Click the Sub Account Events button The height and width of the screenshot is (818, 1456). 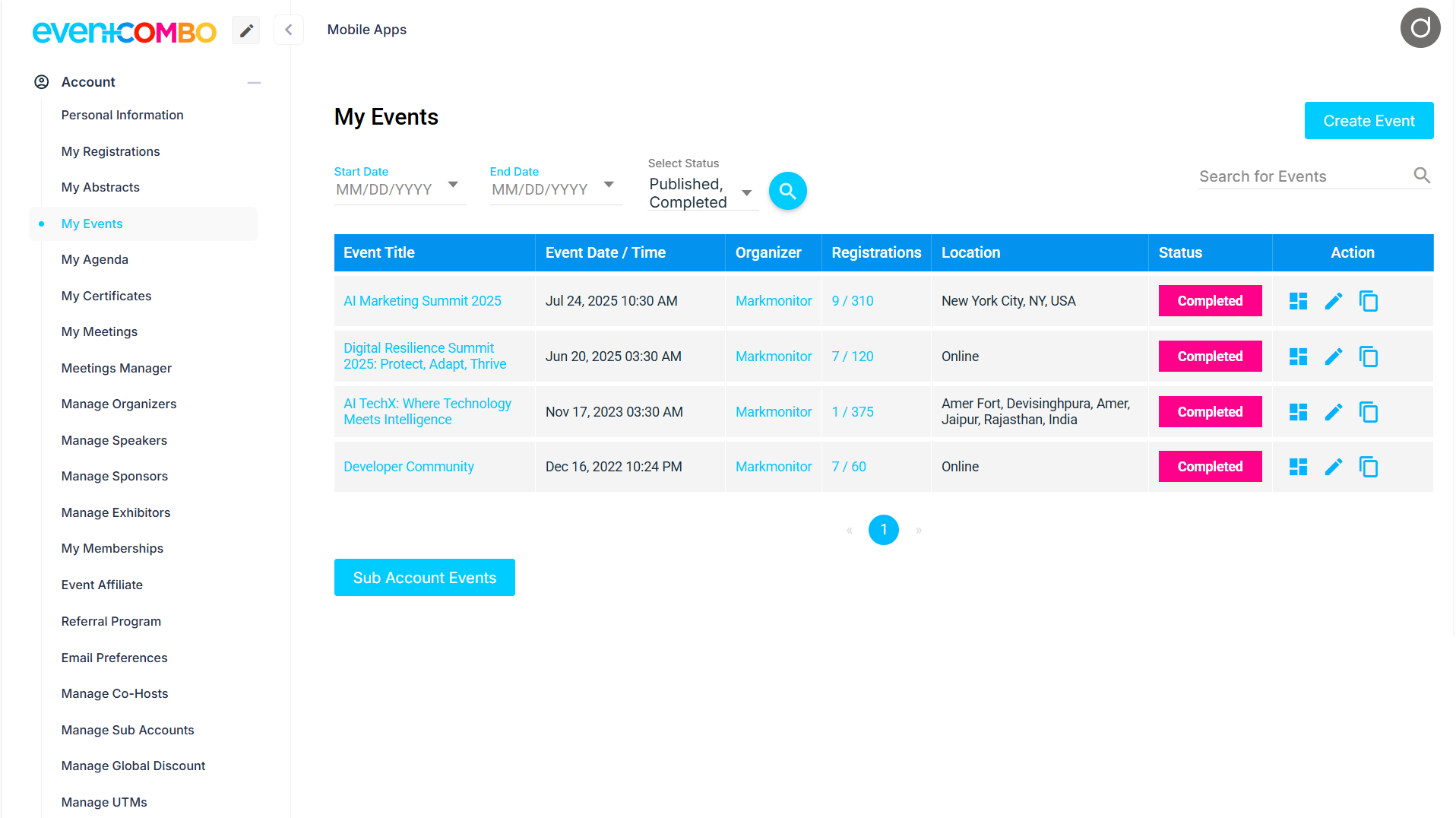[424, 578]
